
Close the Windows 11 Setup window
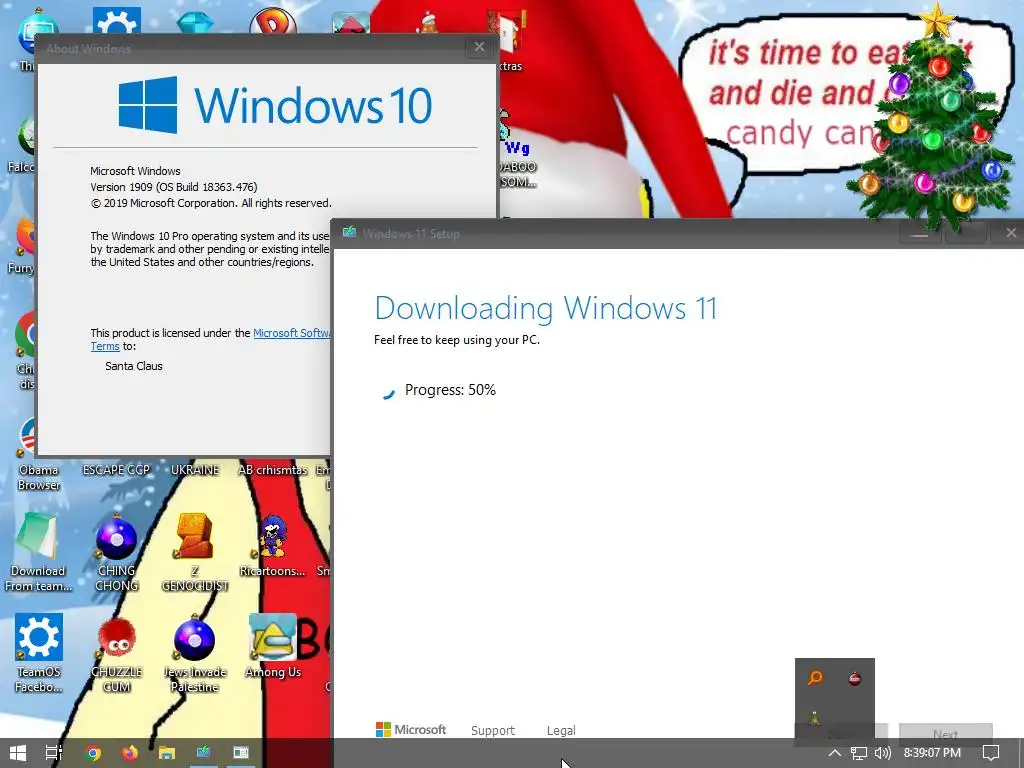(1010, 232)
